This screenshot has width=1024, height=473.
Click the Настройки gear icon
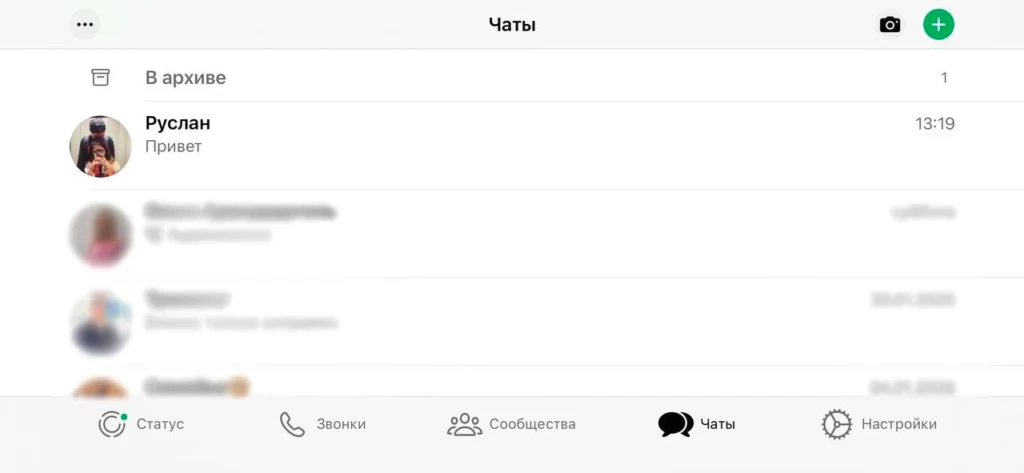pyautogui.click(x=837, y=424)
